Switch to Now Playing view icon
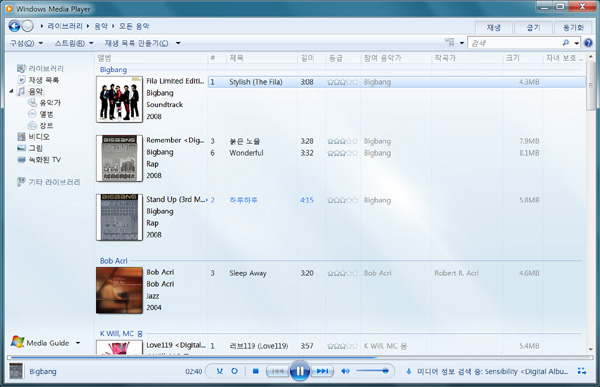Screen dimensions: 600x387 point(582,371)
